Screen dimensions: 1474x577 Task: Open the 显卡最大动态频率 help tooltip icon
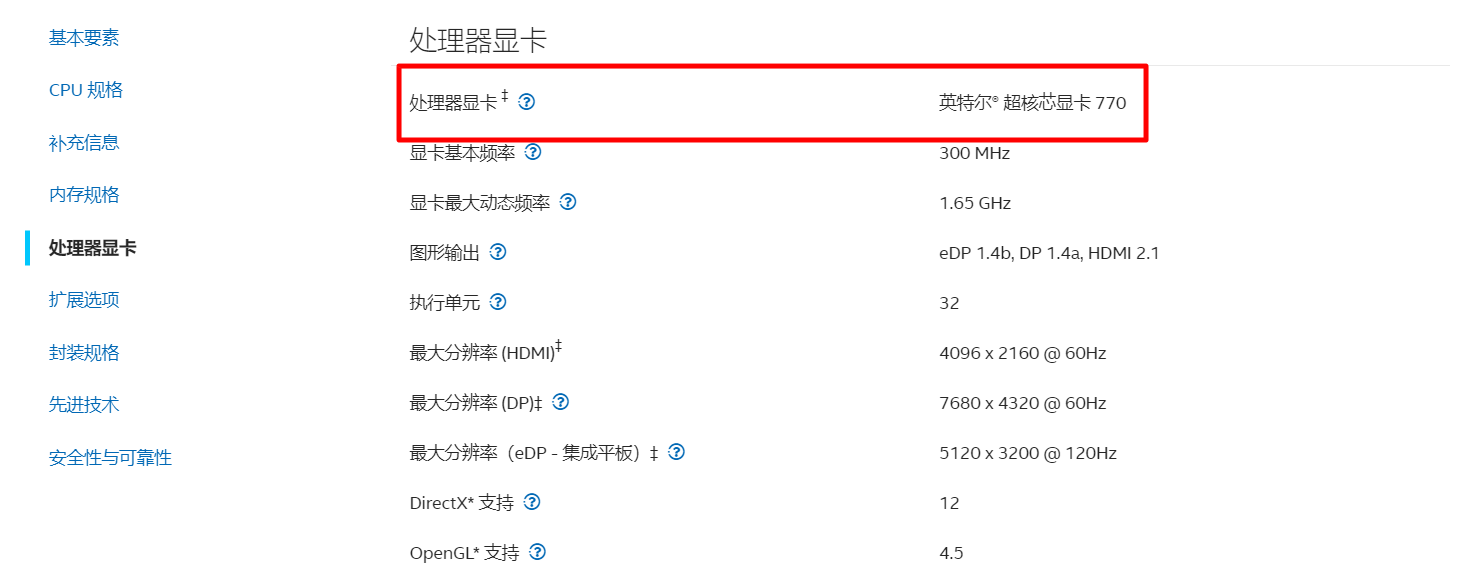point(568,202)
